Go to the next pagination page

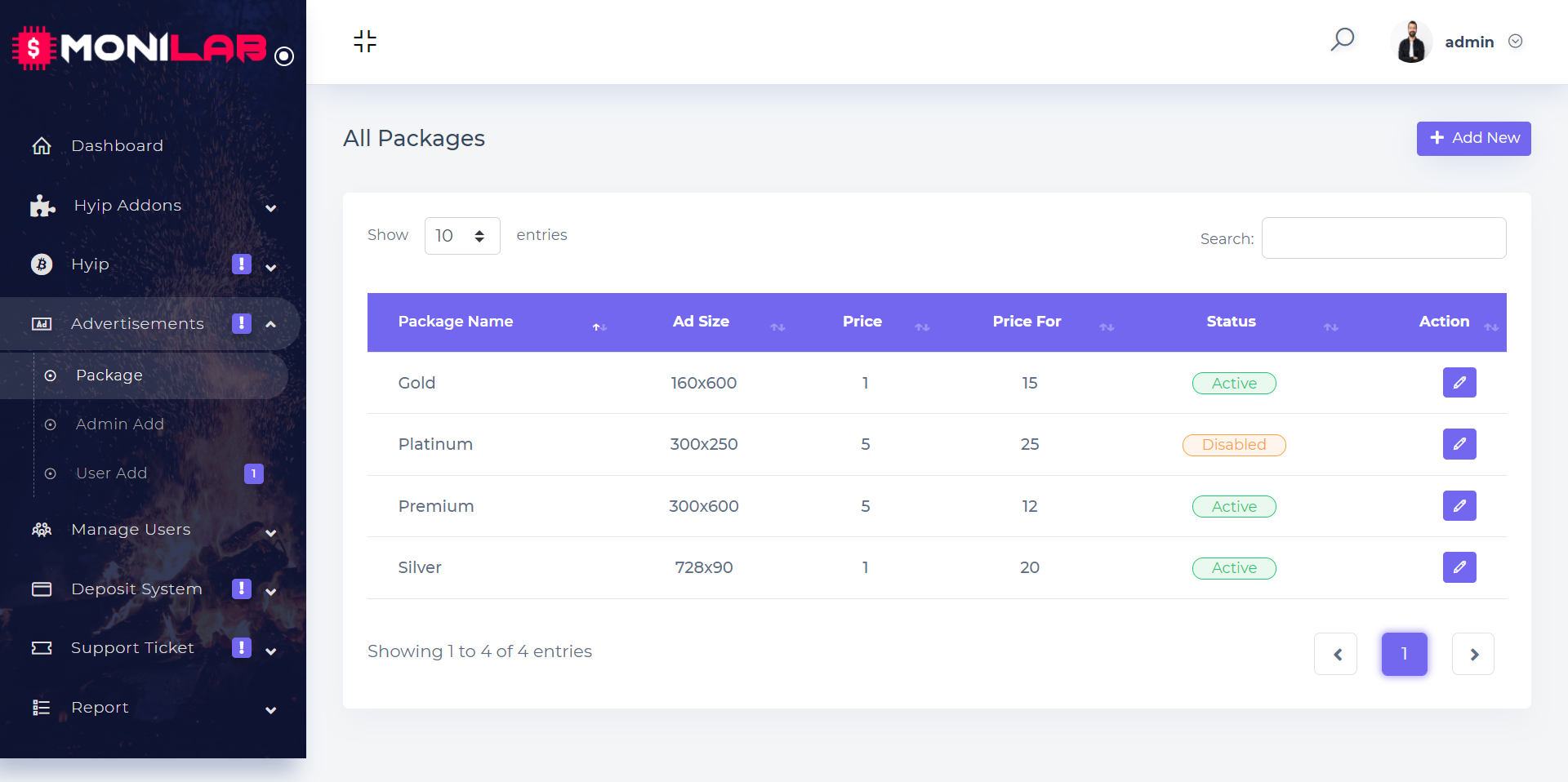[x=1473, y=654]
